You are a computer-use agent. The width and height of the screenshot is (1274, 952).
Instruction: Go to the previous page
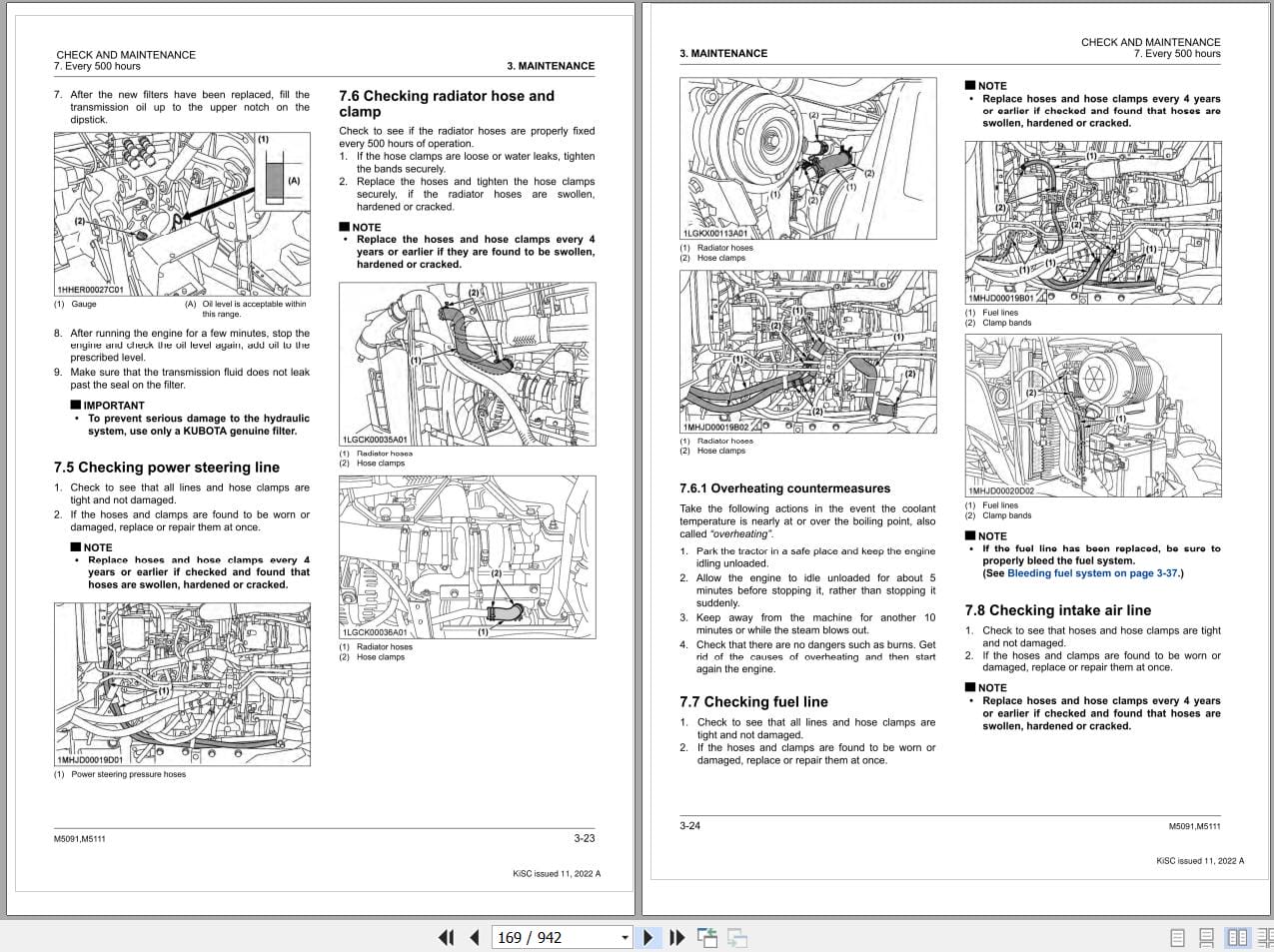[475, 937]
